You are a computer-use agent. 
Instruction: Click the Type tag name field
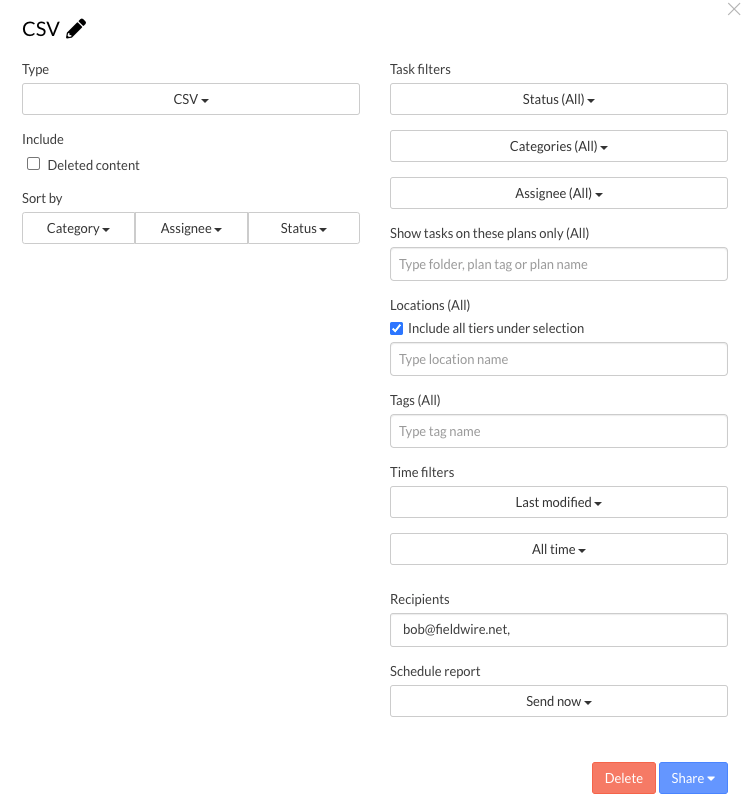pyautogui.click(x=559, y=431)
